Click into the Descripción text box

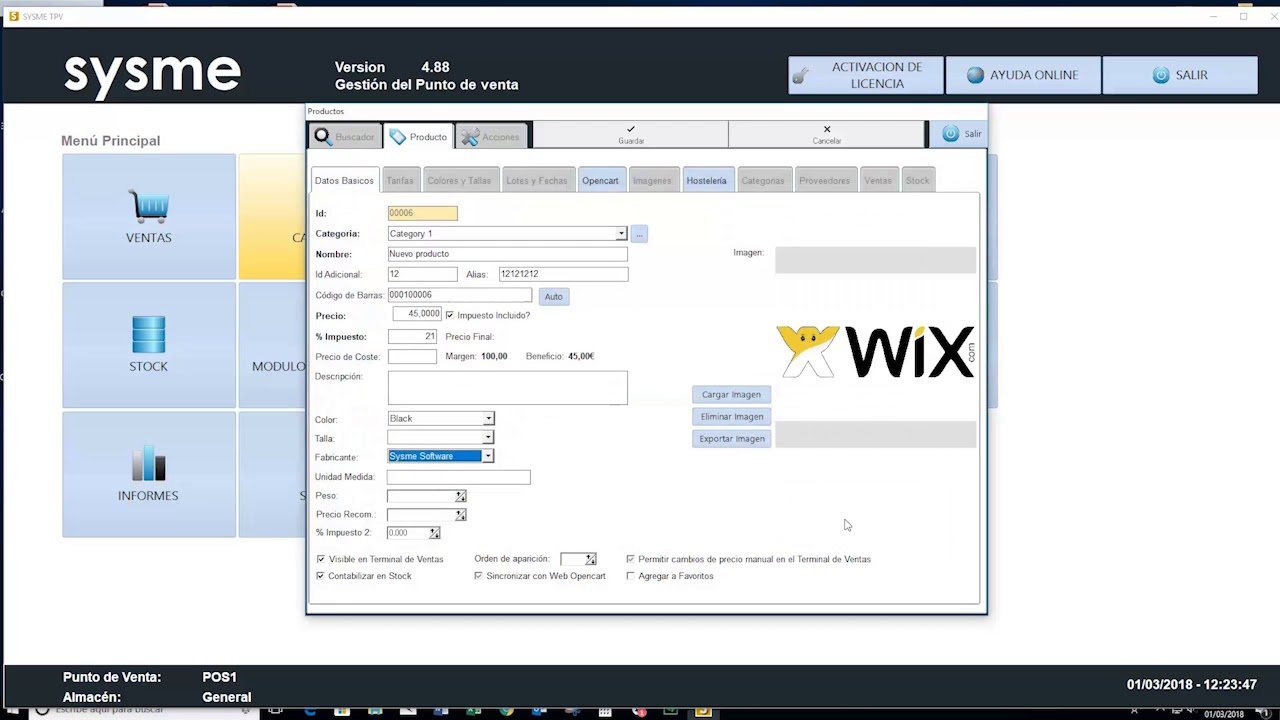coord(507,388)
